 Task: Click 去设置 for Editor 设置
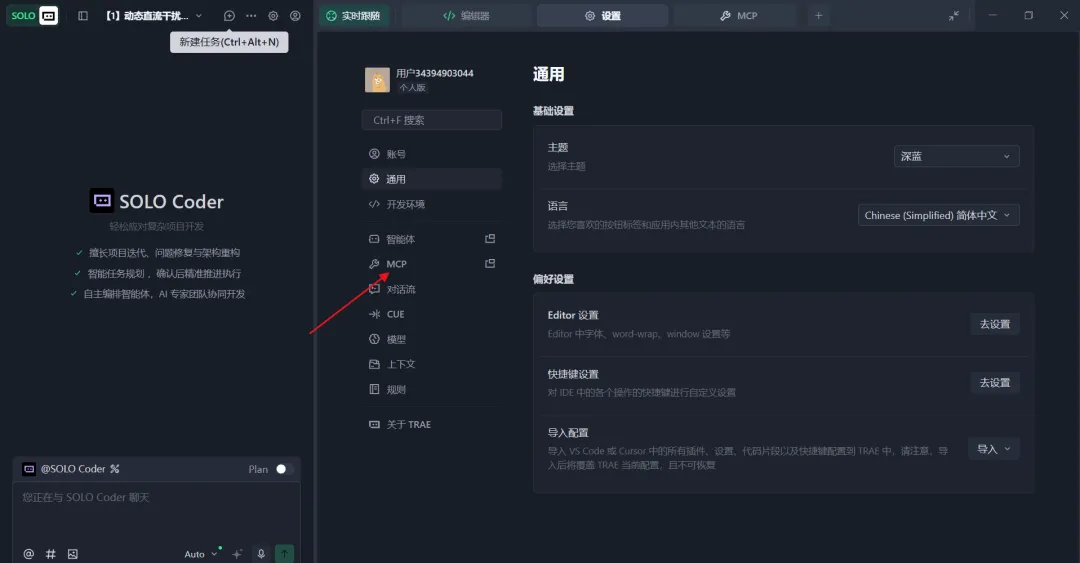995,324
